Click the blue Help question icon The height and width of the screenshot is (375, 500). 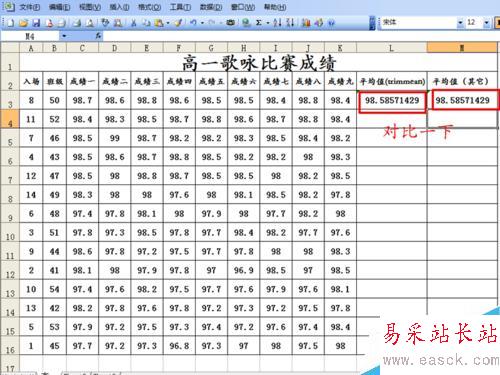(x=331, y=23)
